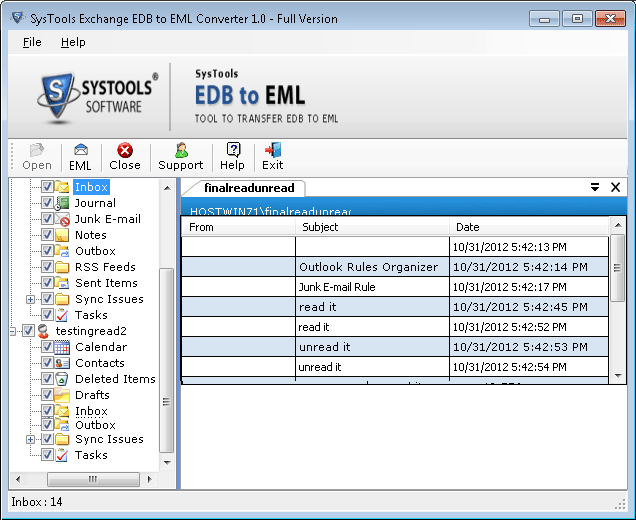Open the Help menu
The height and width of the screenshot is (520, 636).
73,42
